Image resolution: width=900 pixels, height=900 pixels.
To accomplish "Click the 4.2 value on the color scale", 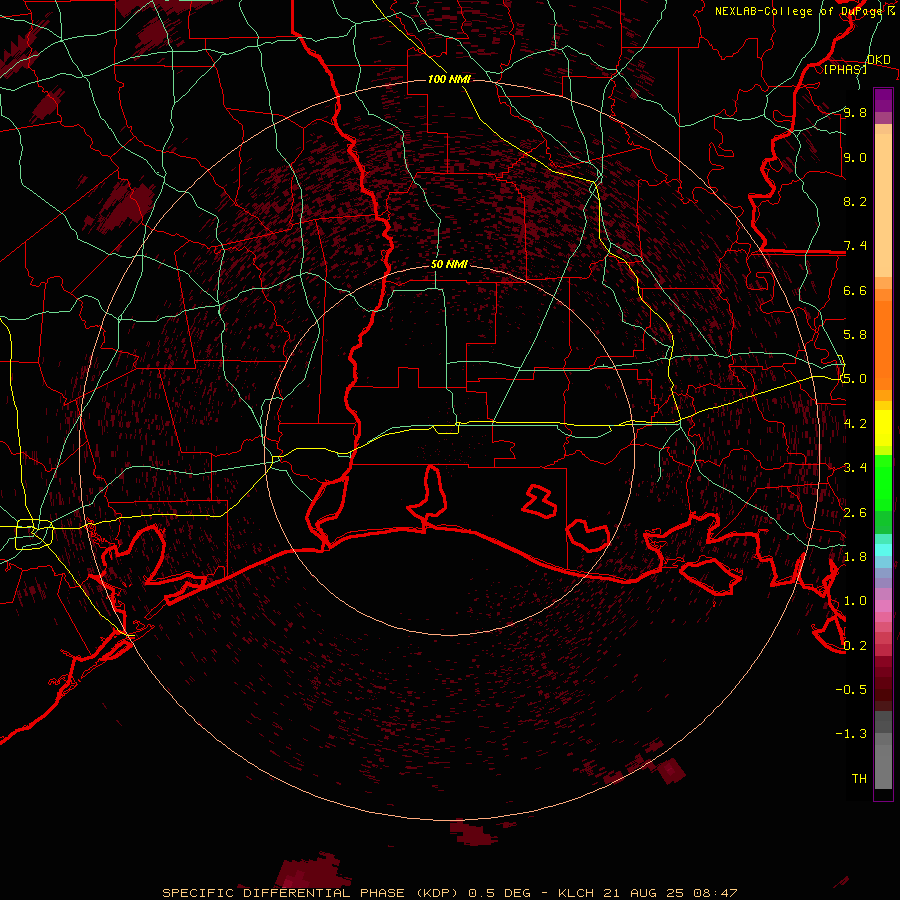I will tap(855, 424).
